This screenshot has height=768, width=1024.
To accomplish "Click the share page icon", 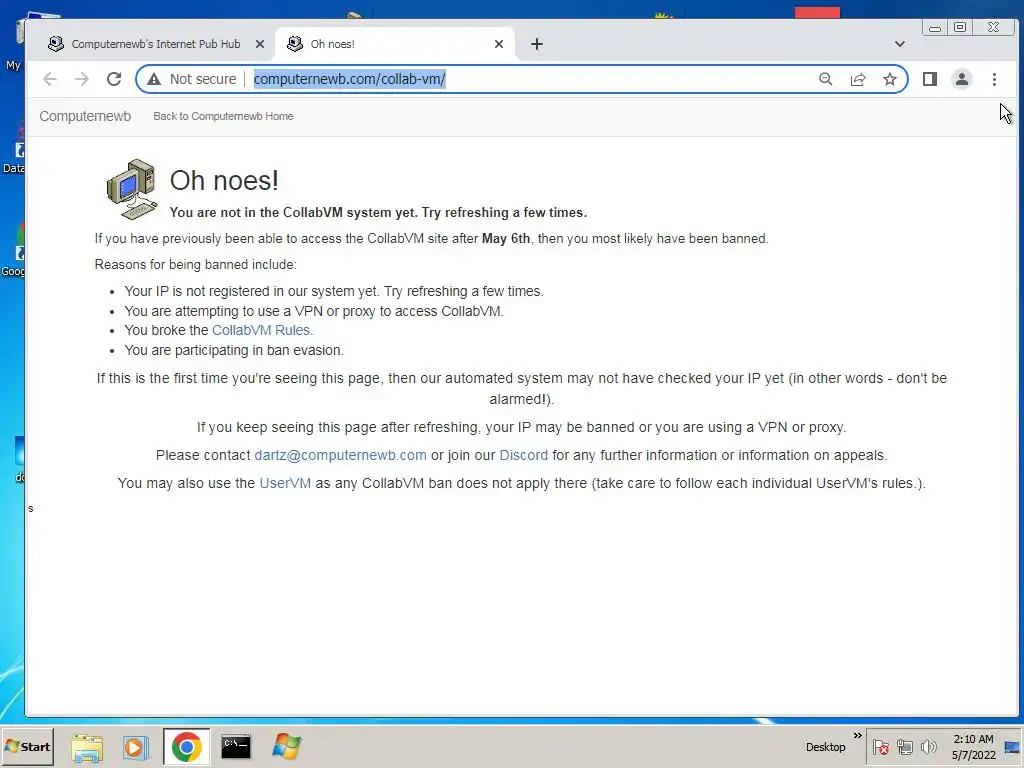I will click(857, 79).
